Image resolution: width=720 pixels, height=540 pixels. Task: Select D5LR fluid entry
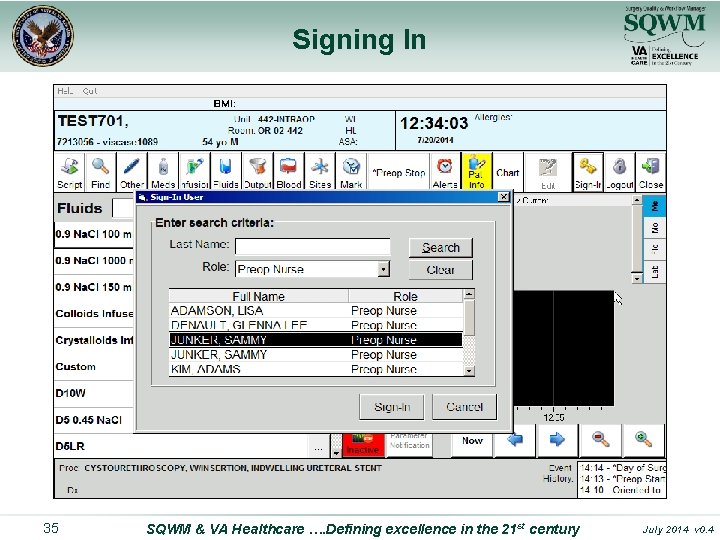click(181, 446)
